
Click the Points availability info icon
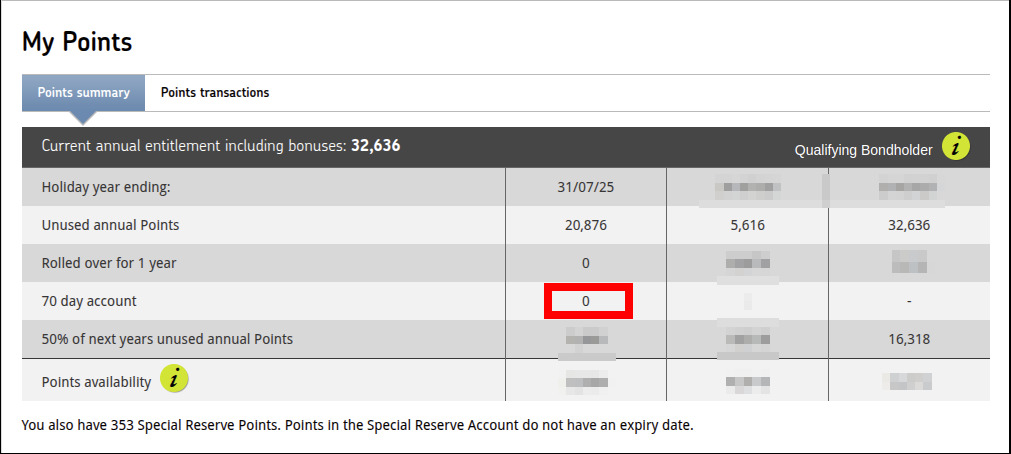174,379
